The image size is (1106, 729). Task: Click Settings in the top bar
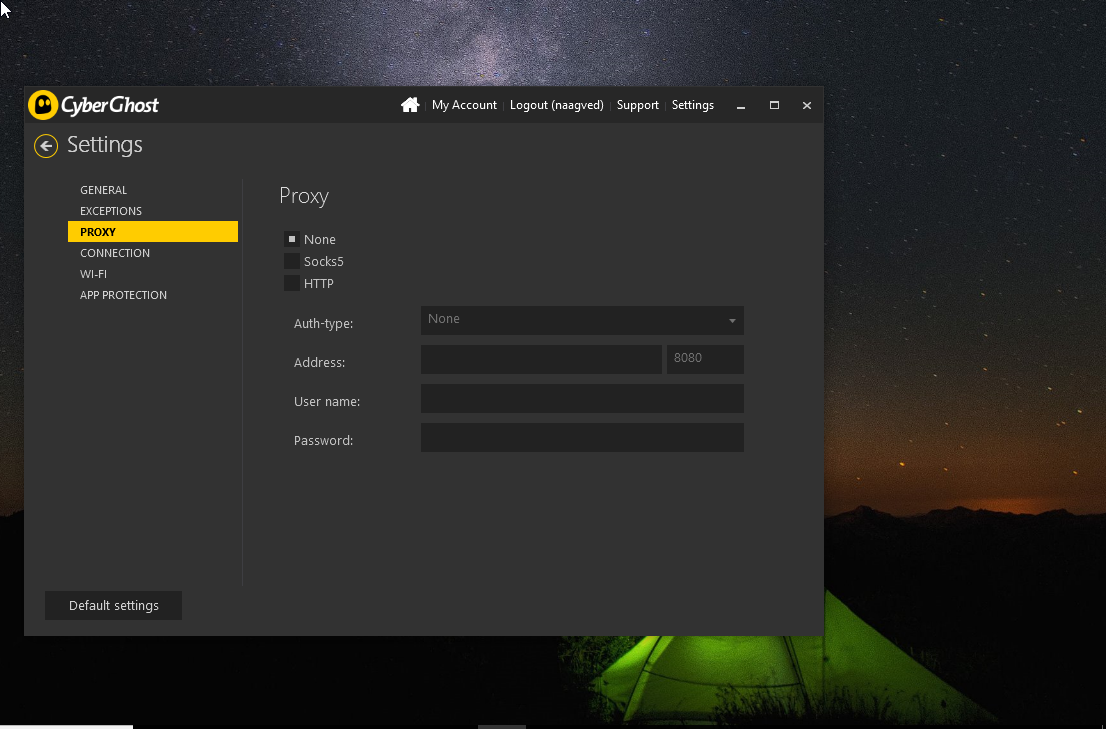[693, 105]
